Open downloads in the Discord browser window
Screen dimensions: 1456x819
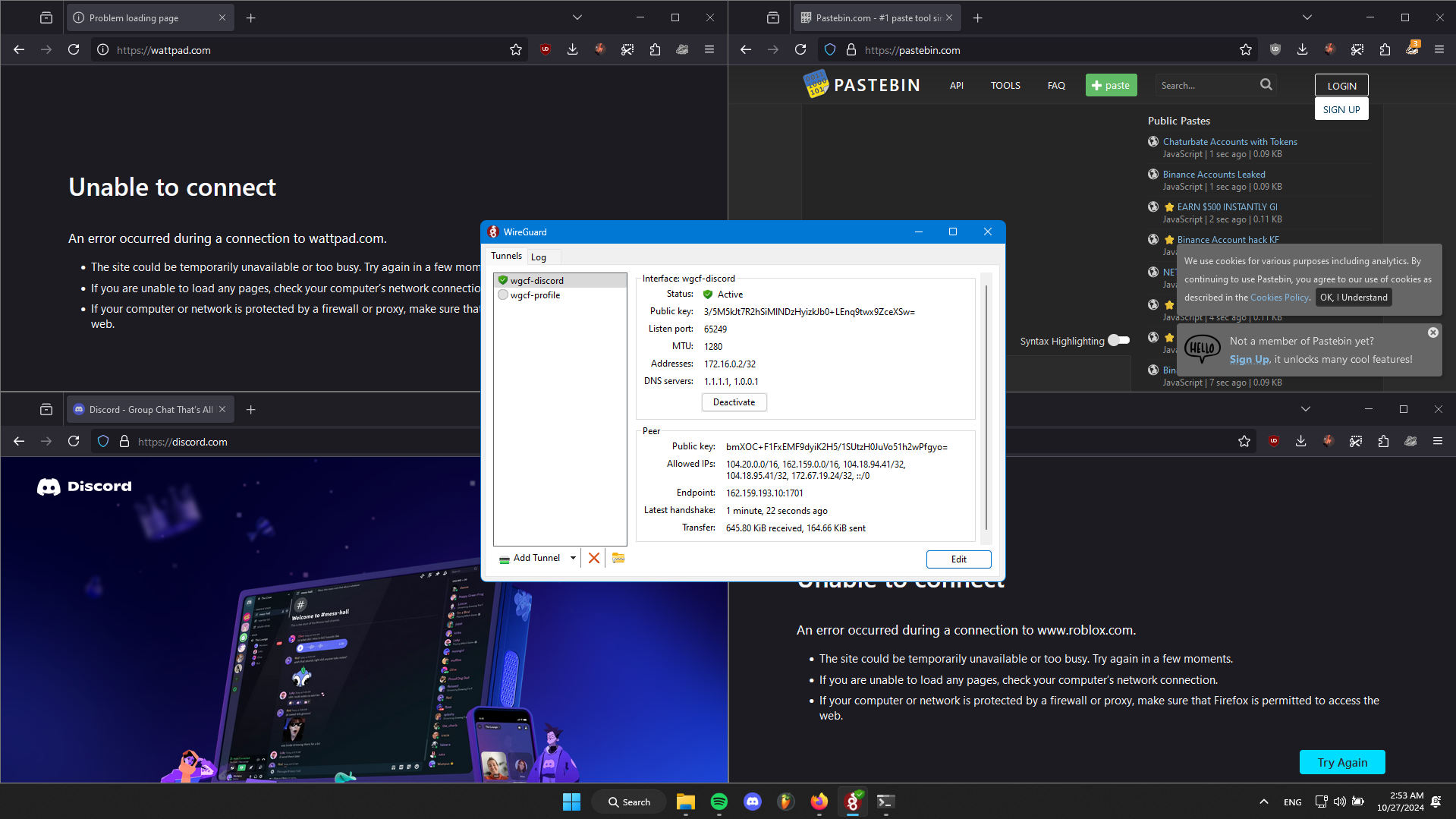[1300, 442]
